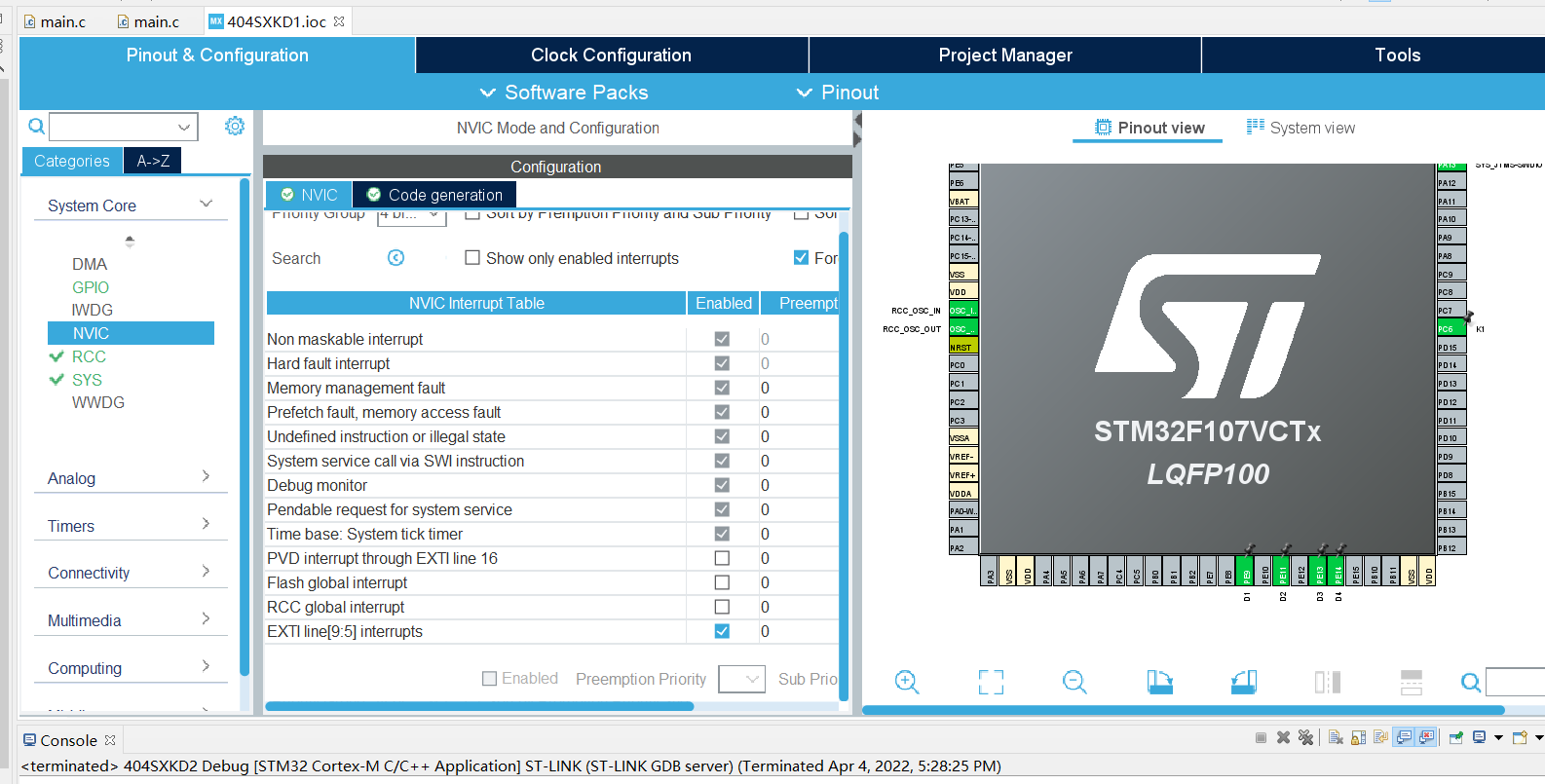Rotate the chip view counter-clockwise
The height and width of the screenshot is (784, 1545).
click(1244, 682)
